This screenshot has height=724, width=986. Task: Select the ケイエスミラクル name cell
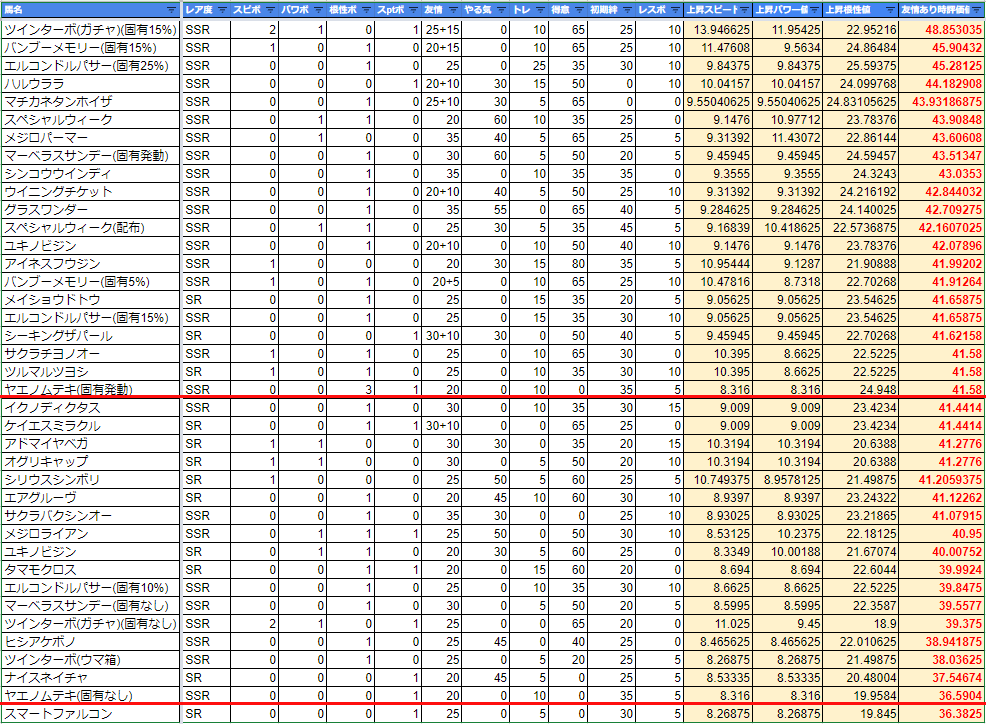pos(91,426)
